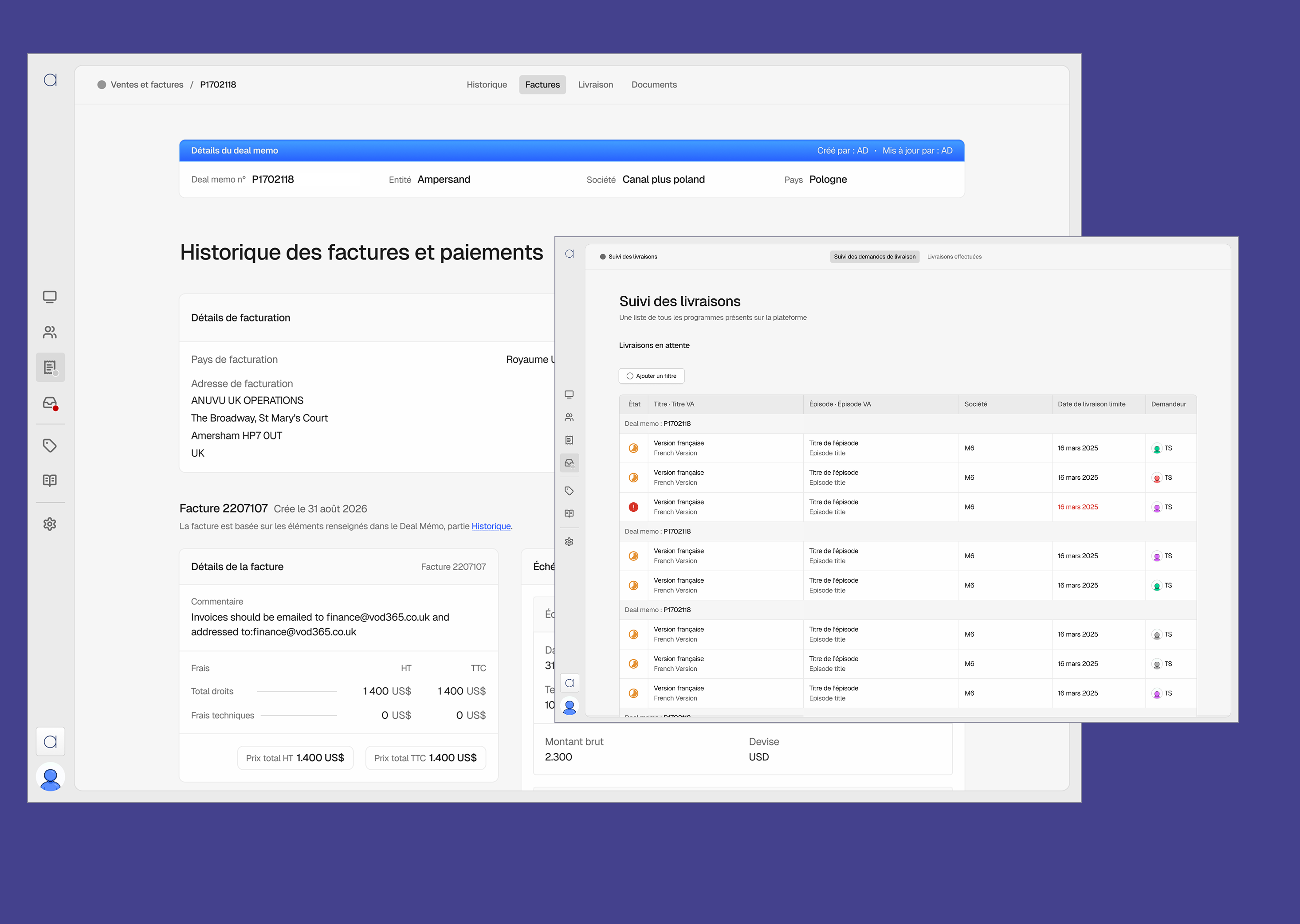Switch to the Livraisons effectuées tab
This screenshot has height=924, width=1300.
pos(954,257)
